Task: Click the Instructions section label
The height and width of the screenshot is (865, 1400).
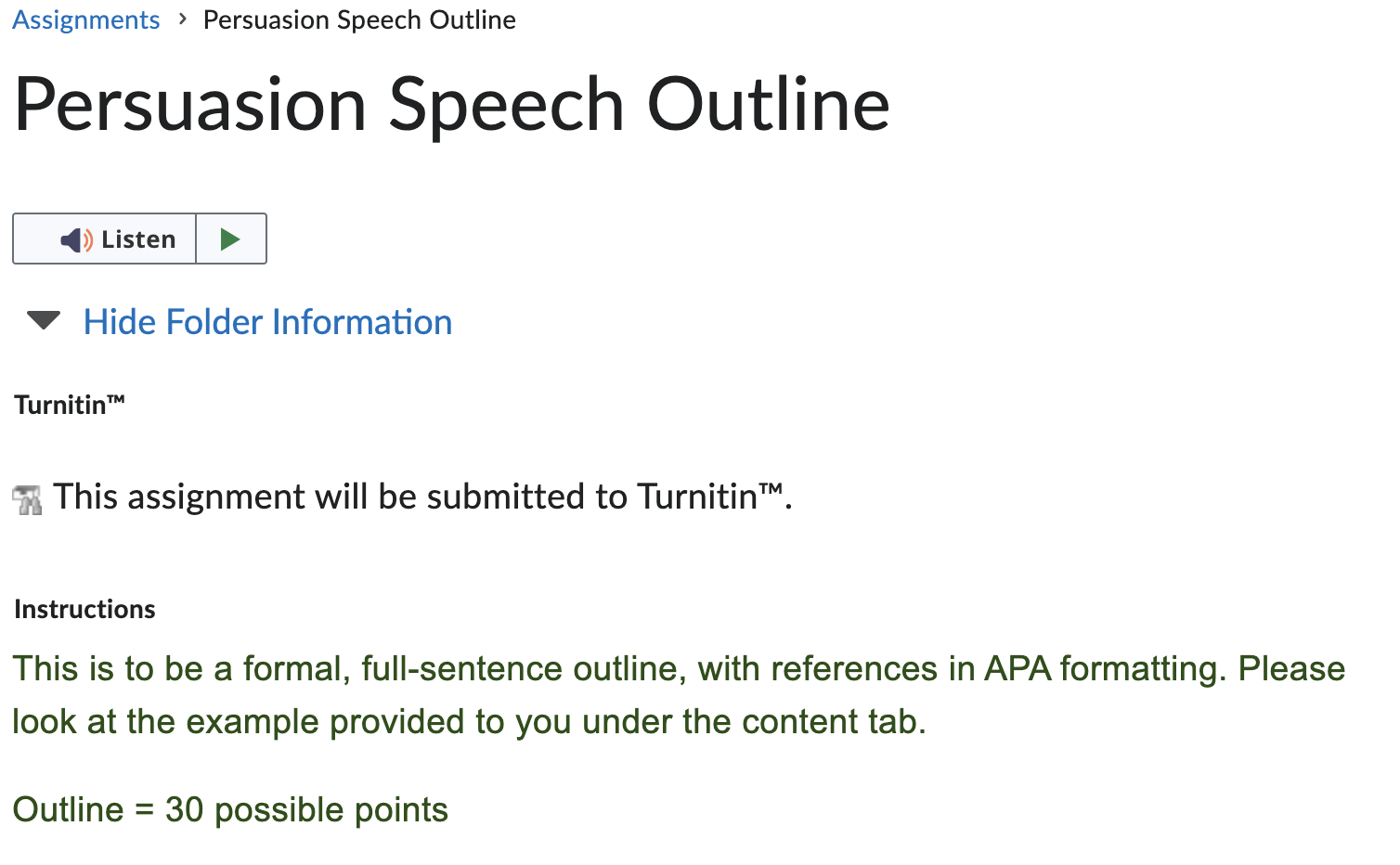Action: tap(84, 609)
